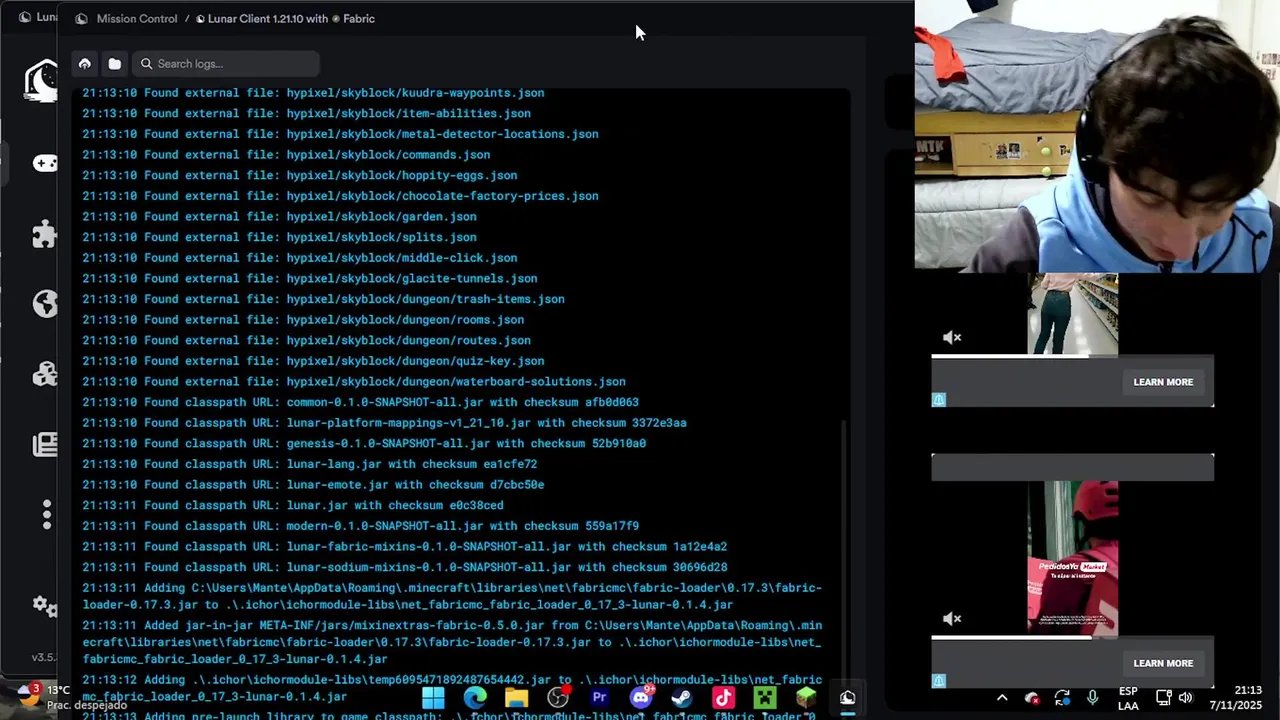Select log line genesis-0.1.0-SNAPSHOT-all.jar
Image resolution: width=1280 pixels, height=720 pixels.
[364, 444]
